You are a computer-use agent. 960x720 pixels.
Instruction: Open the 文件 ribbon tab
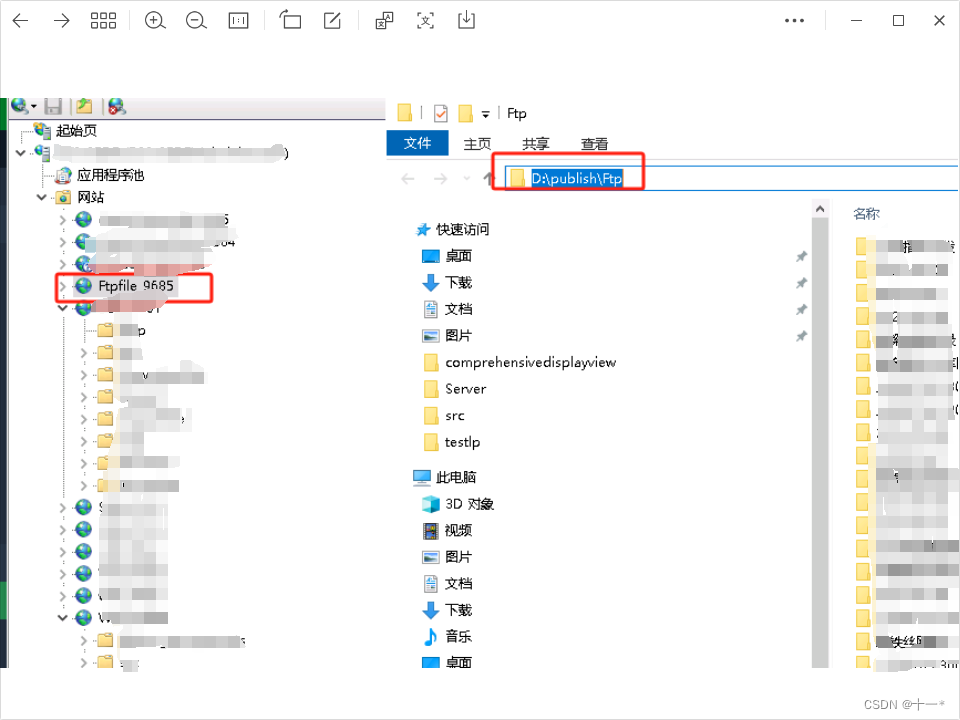click(418, 143)
